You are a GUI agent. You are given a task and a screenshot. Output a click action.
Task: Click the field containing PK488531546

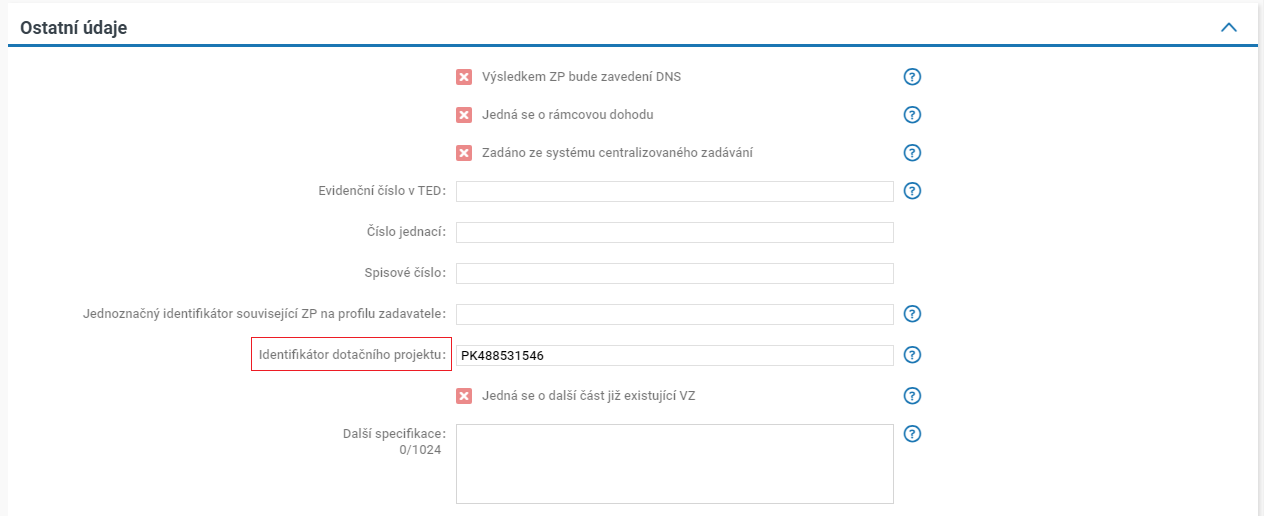[x=674, y=355]
